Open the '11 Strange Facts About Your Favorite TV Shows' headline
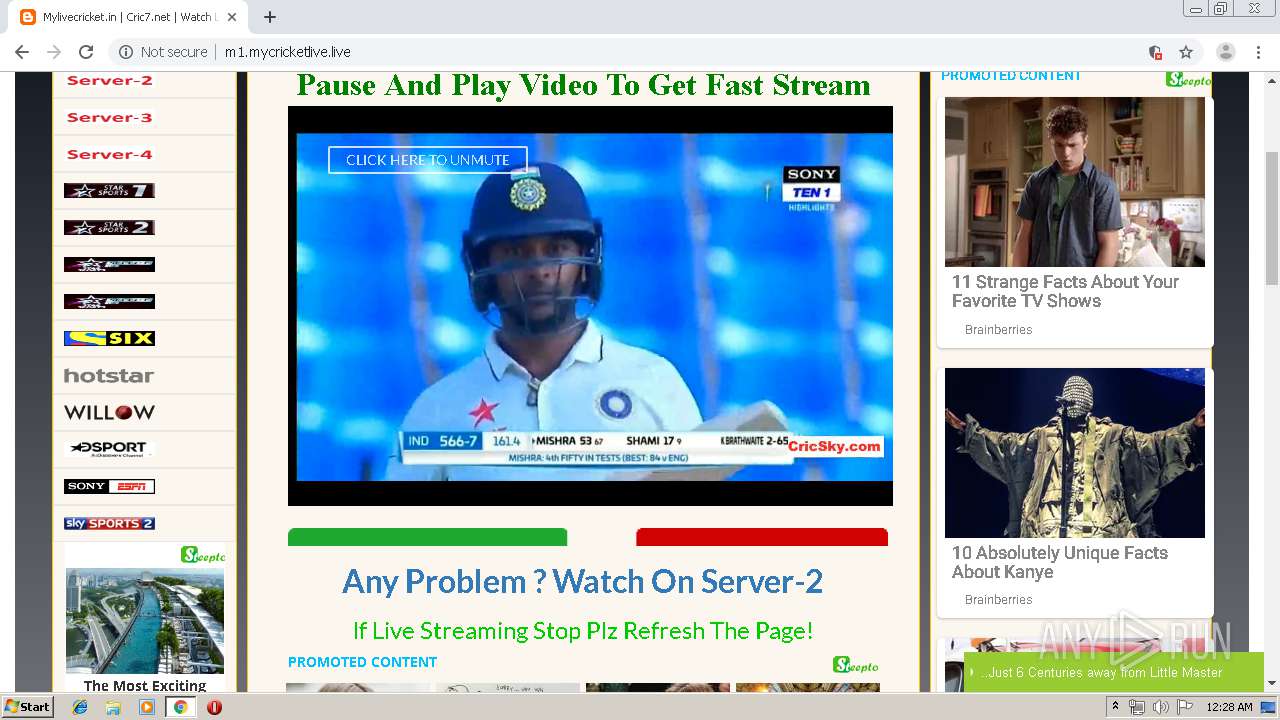This screenshot has width=1280, height=720. click(1065, 291)
